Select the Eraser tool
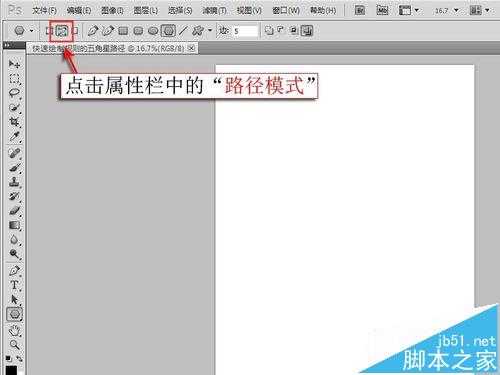 [14, 211]
